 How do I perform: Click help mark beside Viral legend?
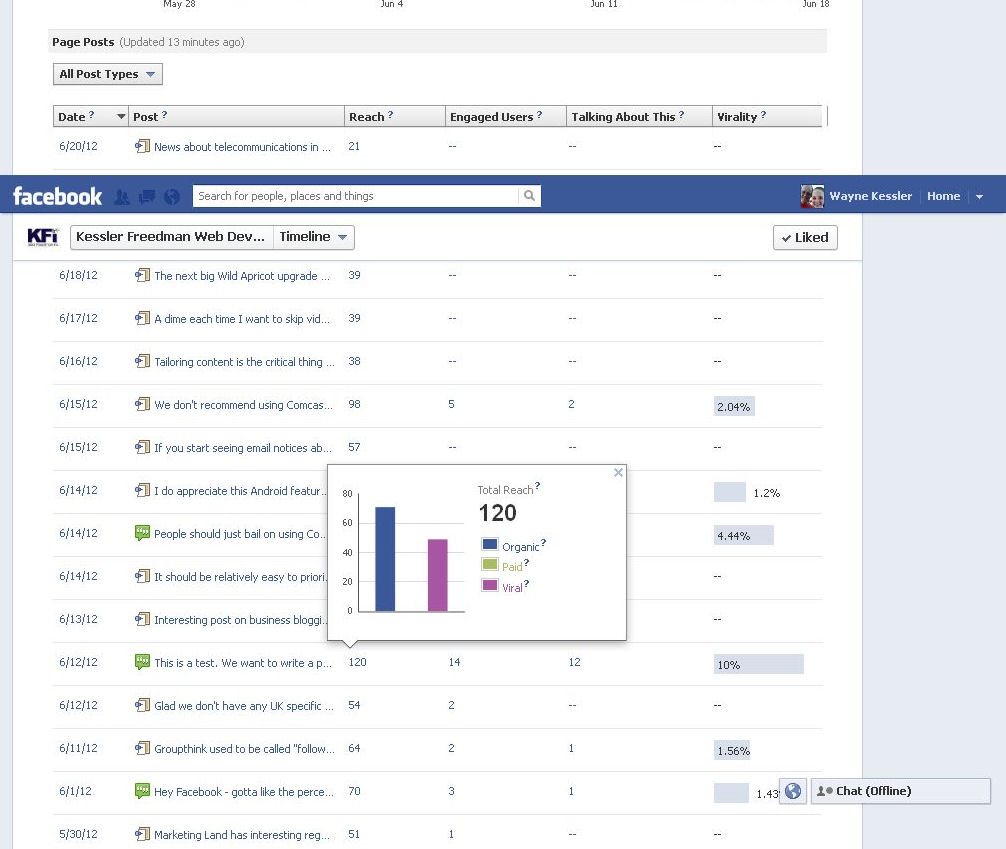pos(527,584)
